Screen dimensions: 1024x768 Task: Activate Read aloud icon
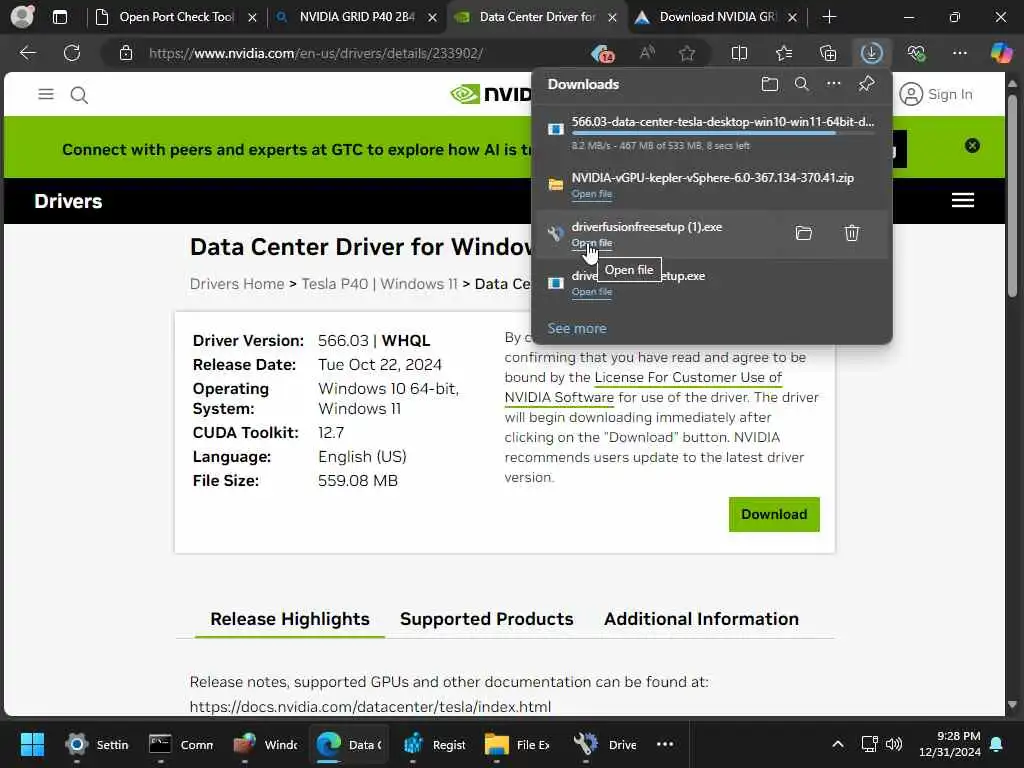point(647,53)
